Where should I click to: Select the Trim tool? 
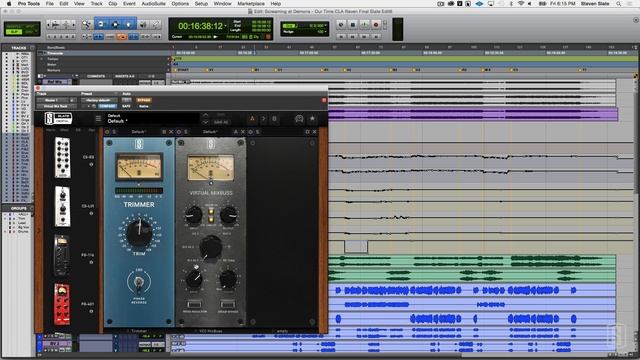coord(101,24)
